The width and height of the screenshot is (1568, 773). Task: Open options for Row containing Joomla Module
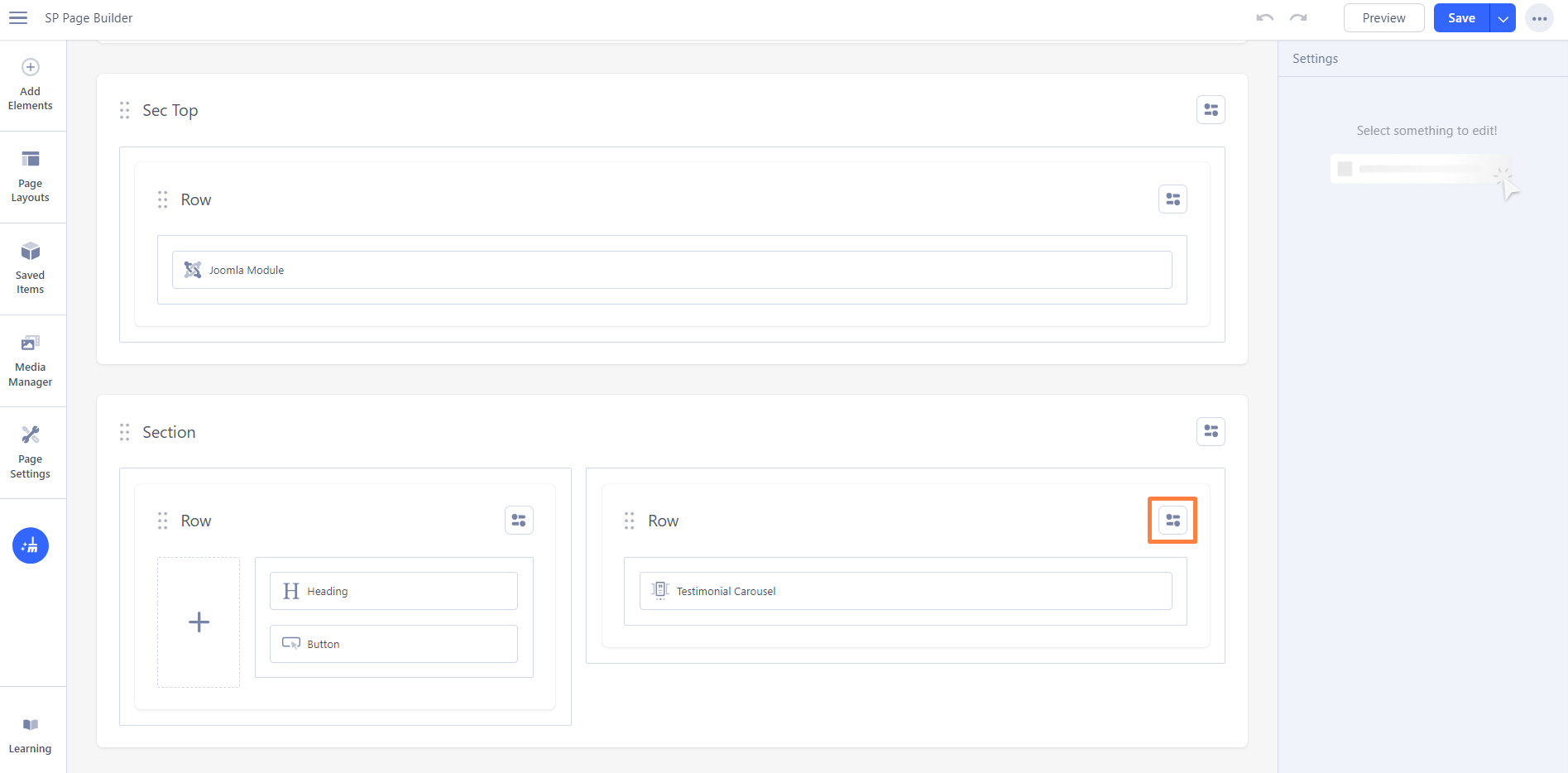(1172, 199)
